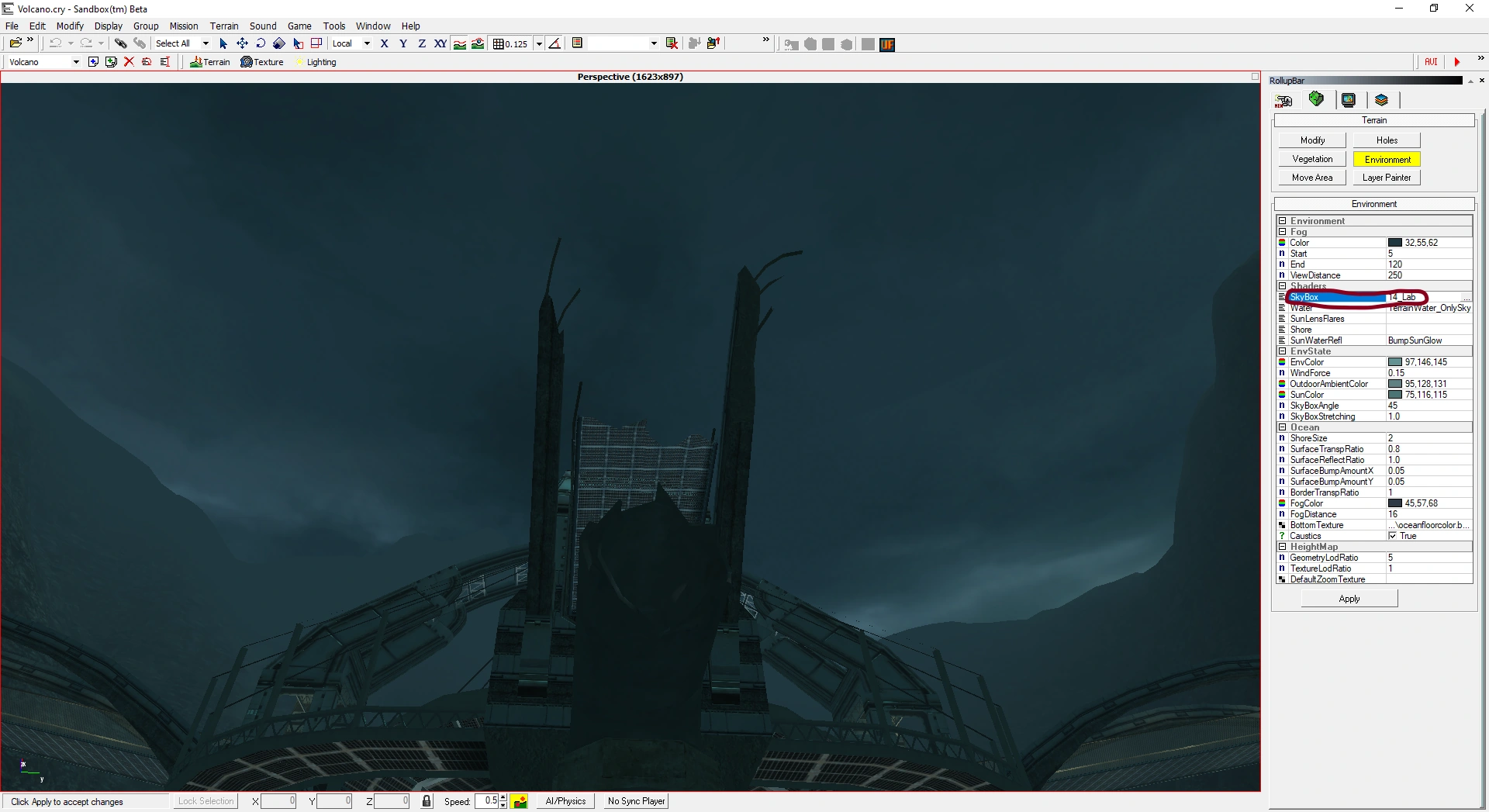Click the Apply button
1489x812 pixels.
pos(1349,599)
